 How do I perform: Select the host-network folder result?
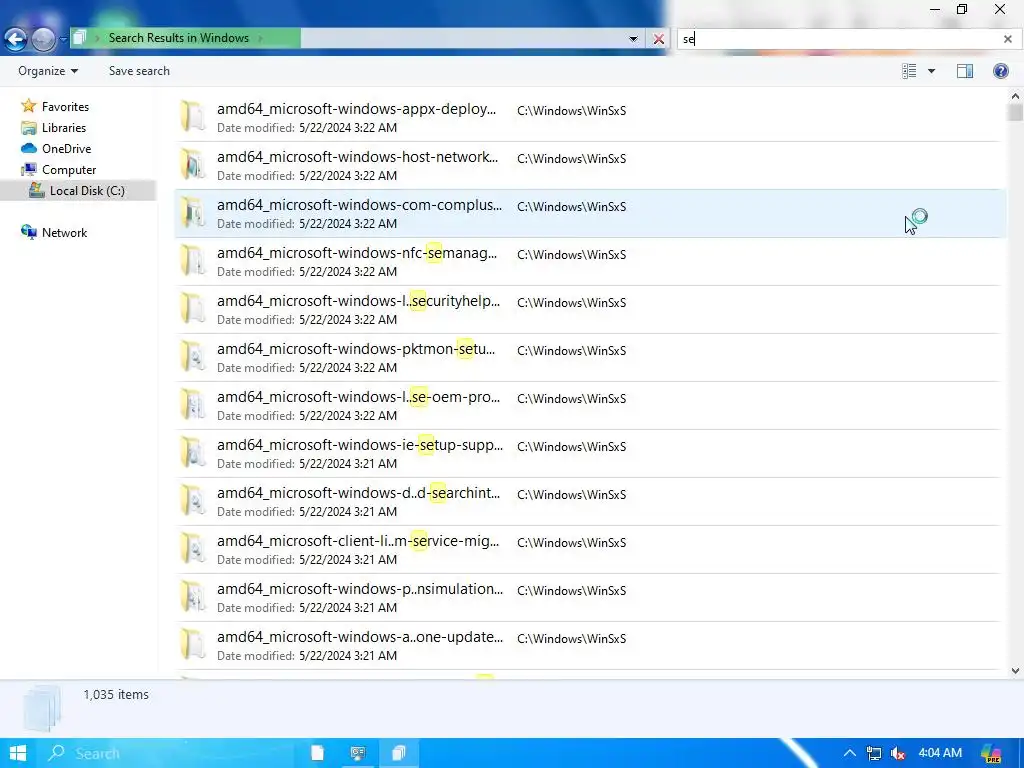tap(588, 165)
